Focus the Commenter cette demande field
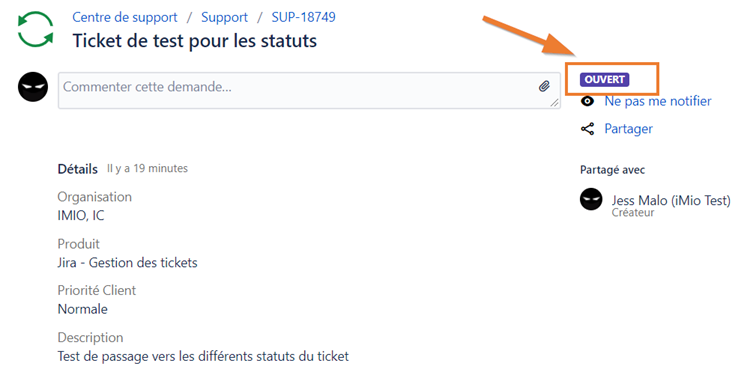This screenshot has width=756, height=375. click(x=309, y=90)
